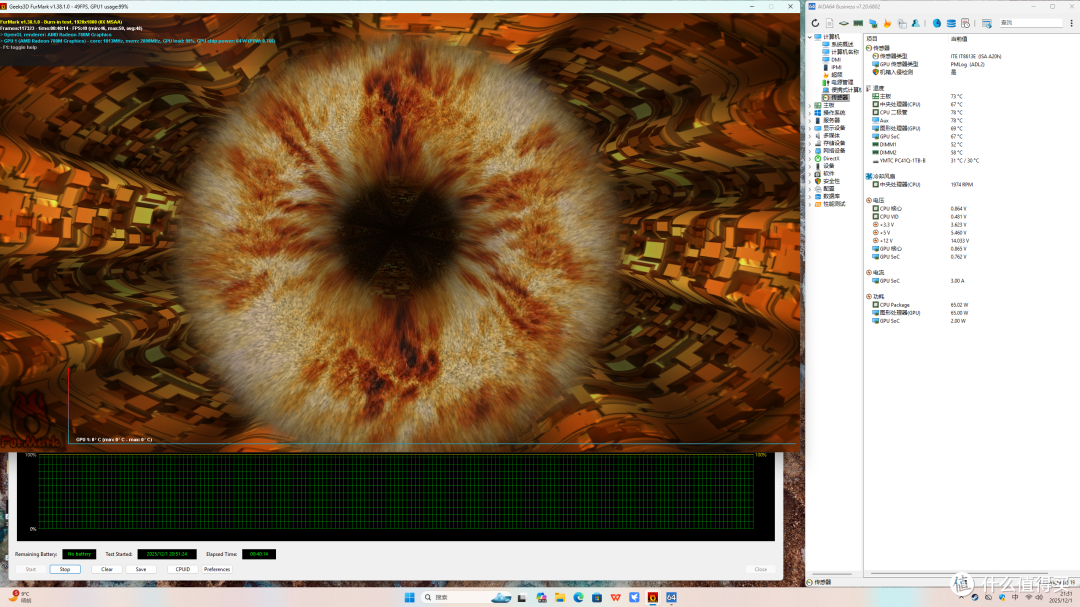Open Preferences in the stability test
1080x607 pixels.
click(x=217, y=569)
